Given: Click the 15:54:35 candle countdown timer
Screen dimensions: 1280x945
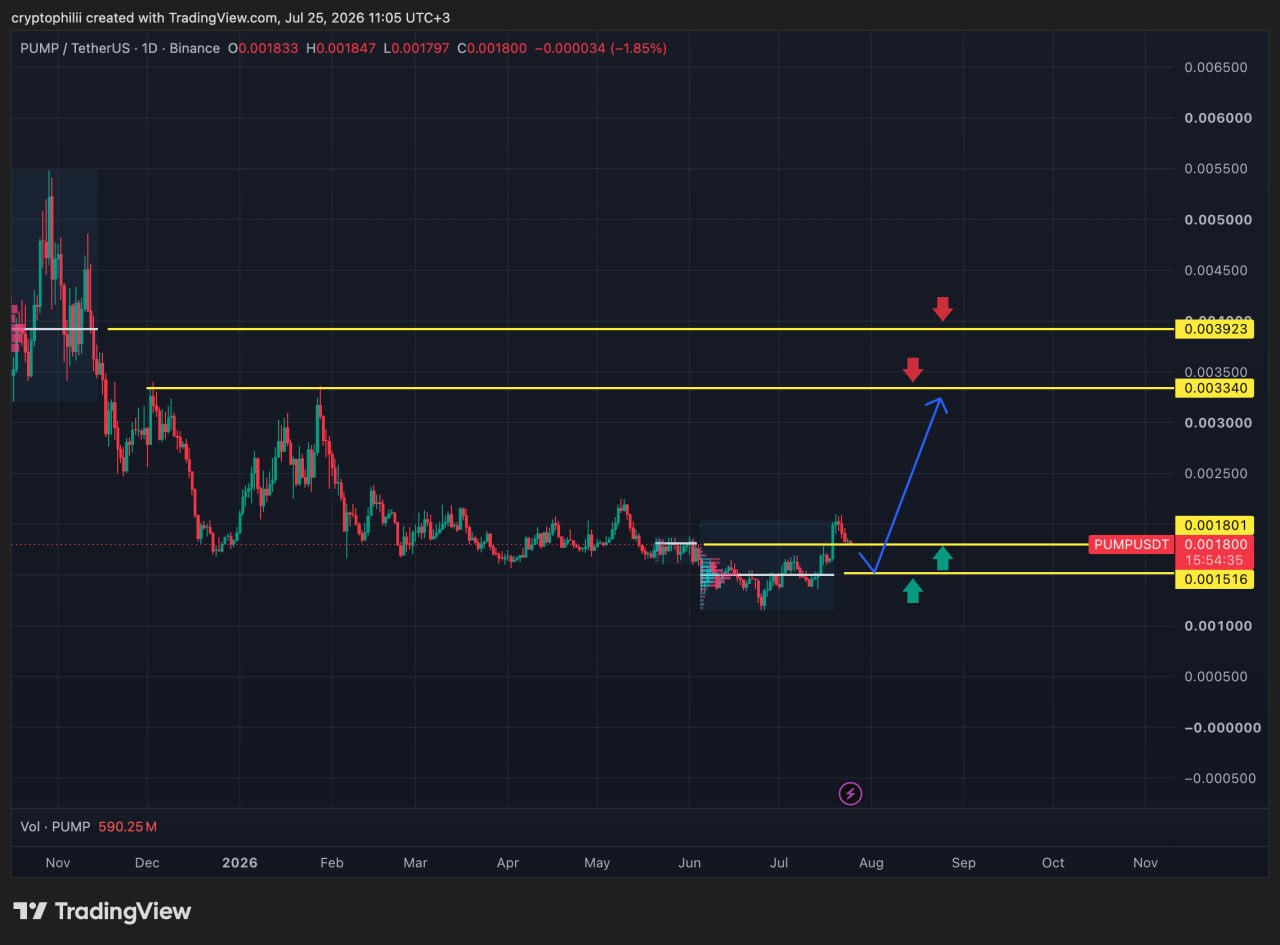Looking at the screenshot, I should click(x=1216, y=561).
